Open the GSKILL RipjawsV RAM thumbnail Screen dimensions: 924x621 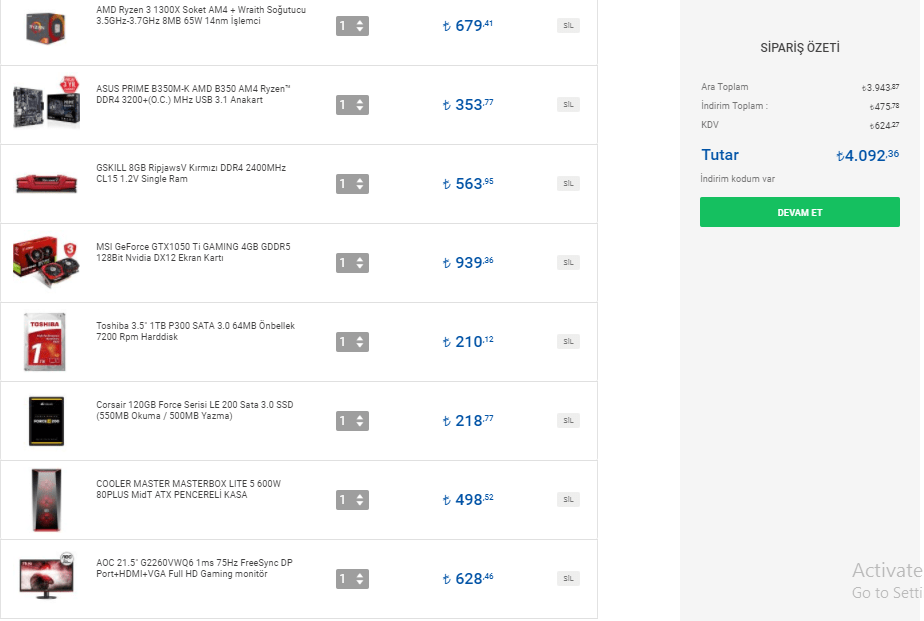46,183
